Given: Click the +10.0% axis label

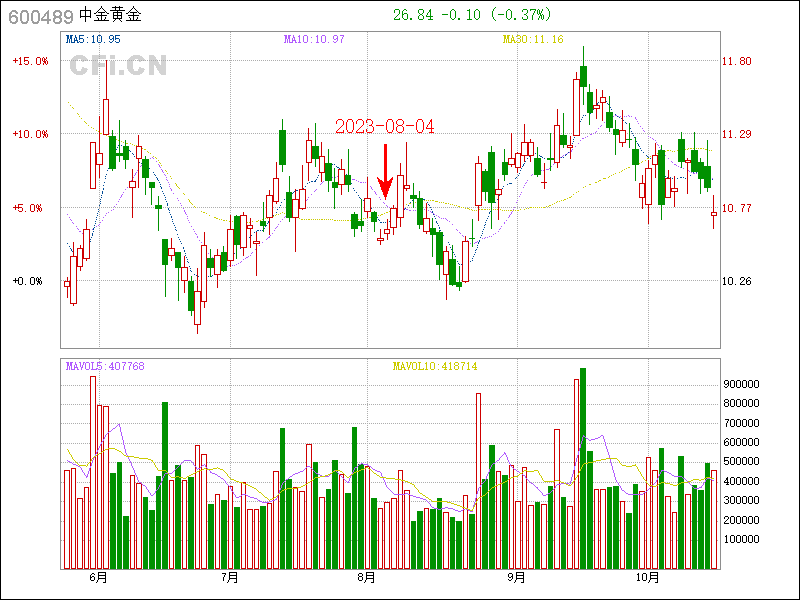Looking at the screenshot, I should [30, 134].
